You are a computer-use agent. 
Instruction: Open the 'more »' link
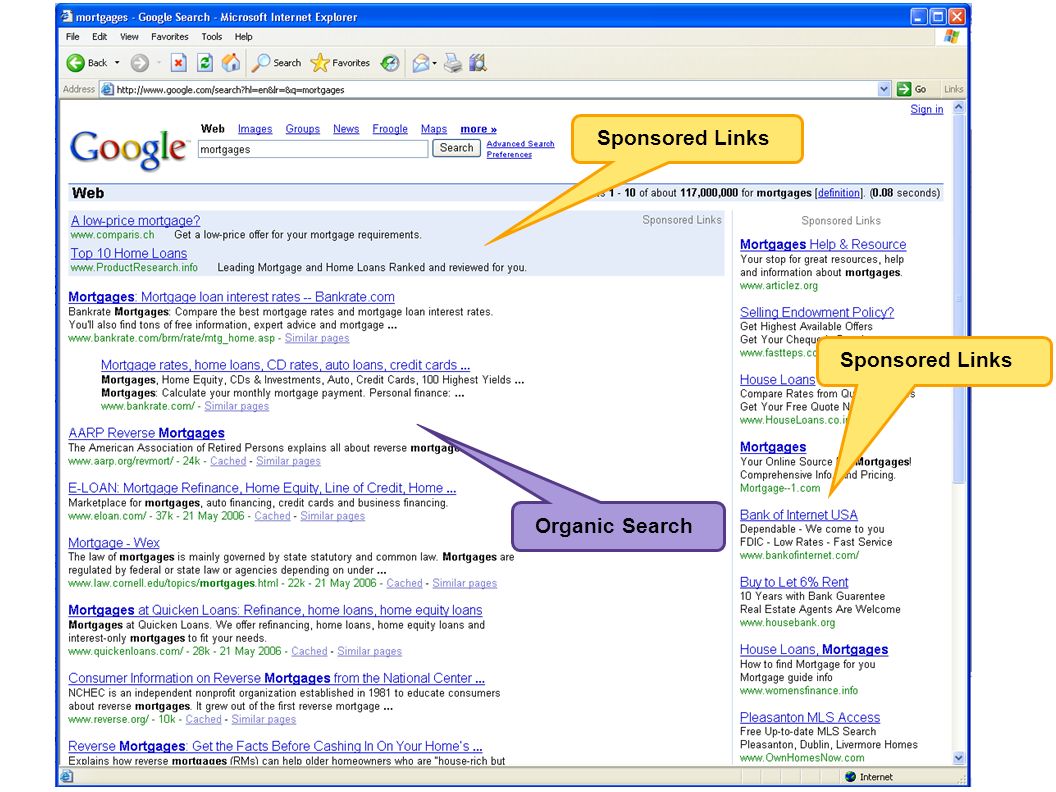(x=479, y=129)
